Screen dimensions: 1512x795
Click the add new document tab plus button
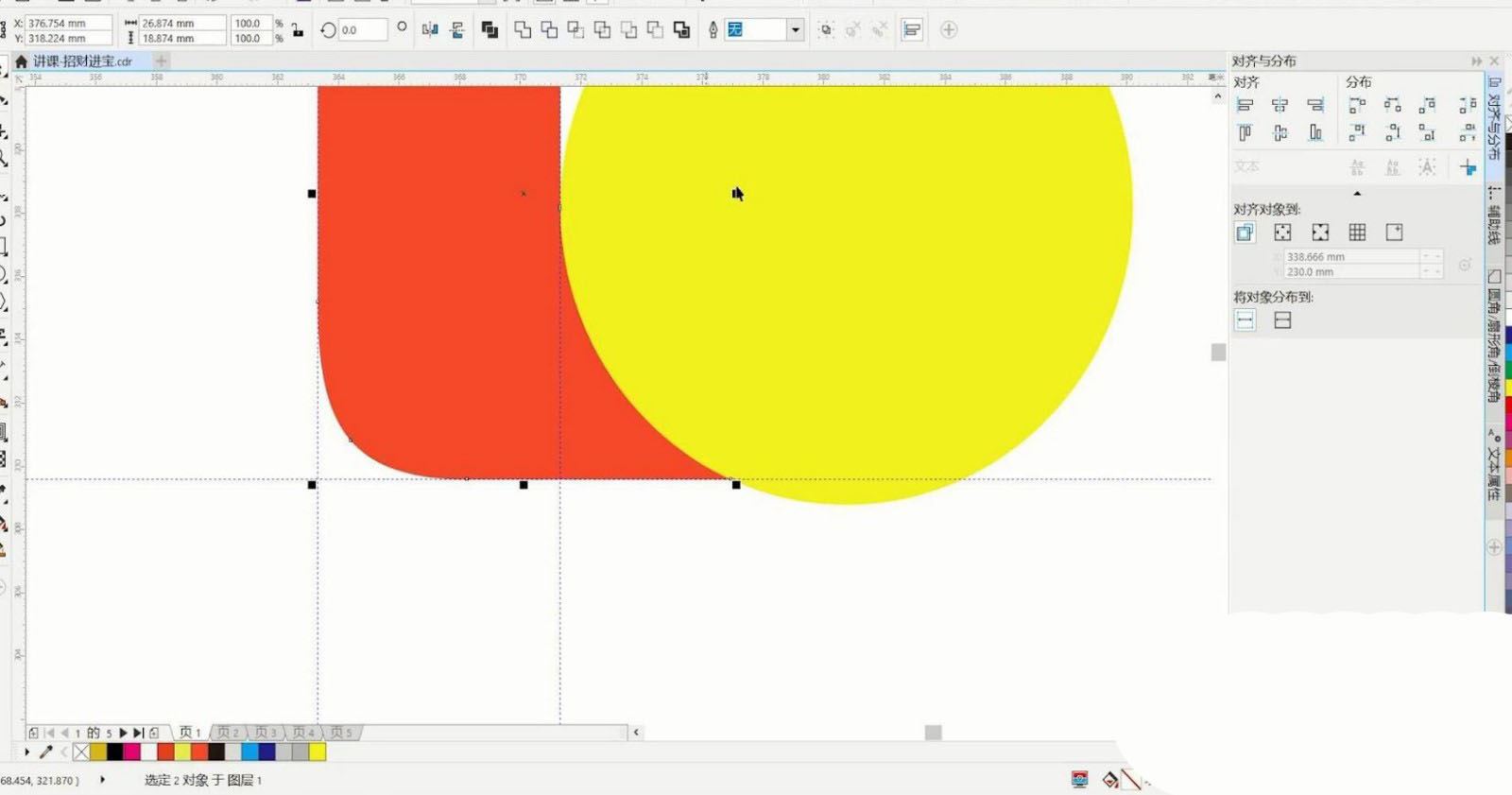tap(162, 61)
